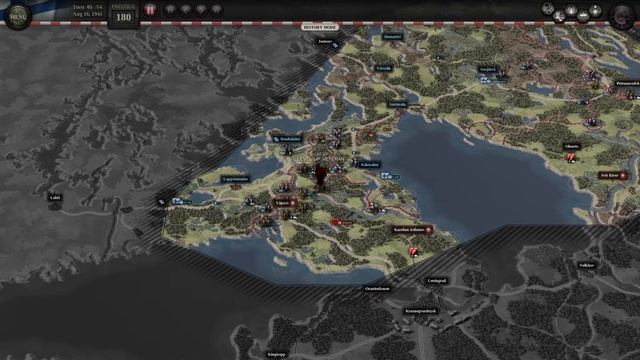
Task: Click the first grey icon after pause
Action: [x=170, y=9]
